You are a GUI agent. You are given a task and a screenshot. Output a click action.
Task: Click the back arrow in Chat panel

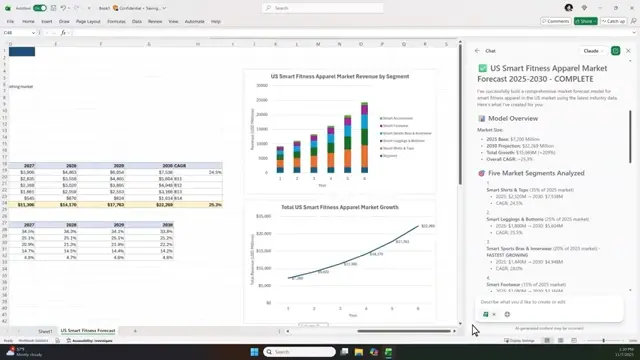point(477,51)
